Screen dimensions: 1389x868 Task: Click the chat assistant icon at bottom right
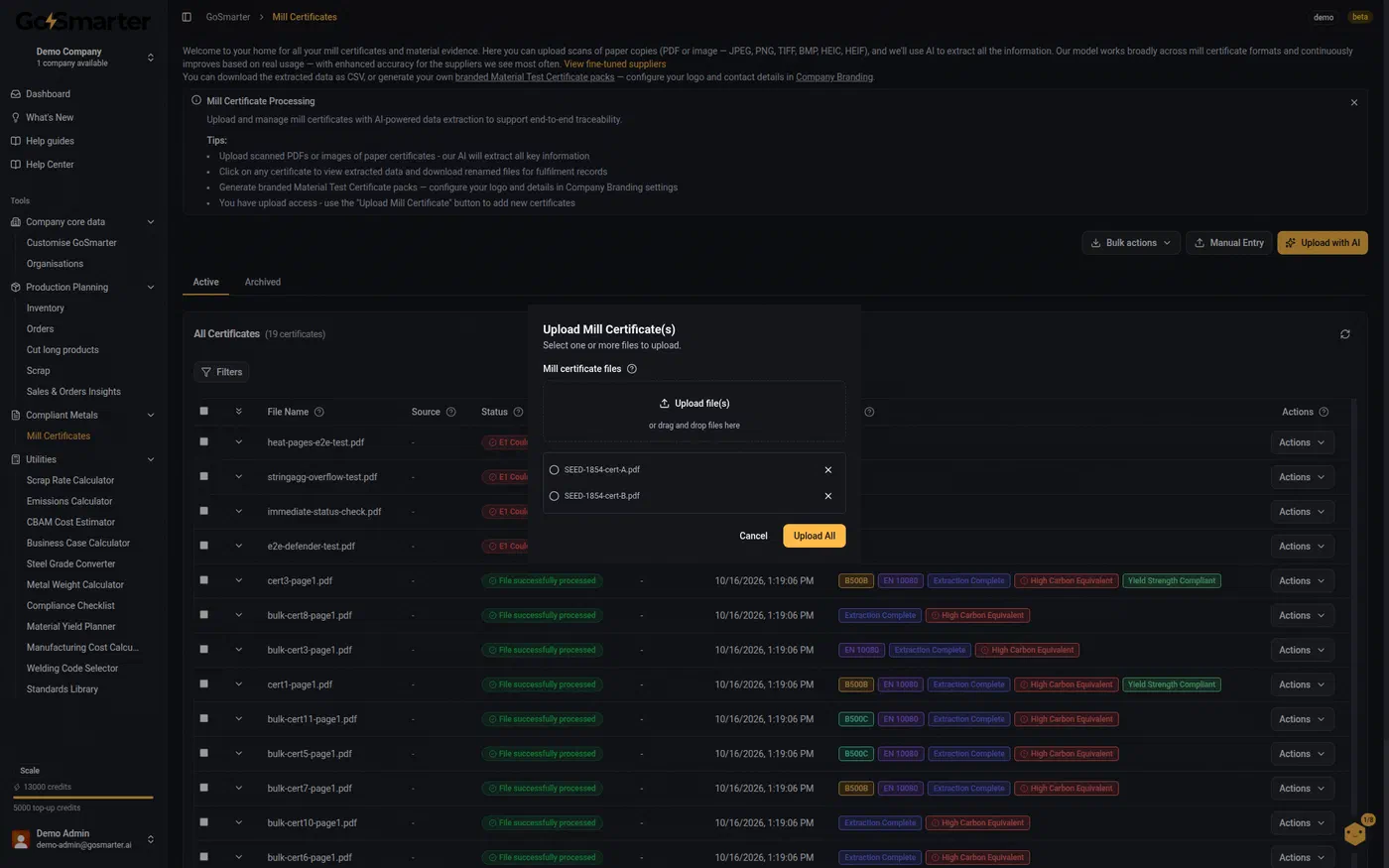coord(1355,833)
